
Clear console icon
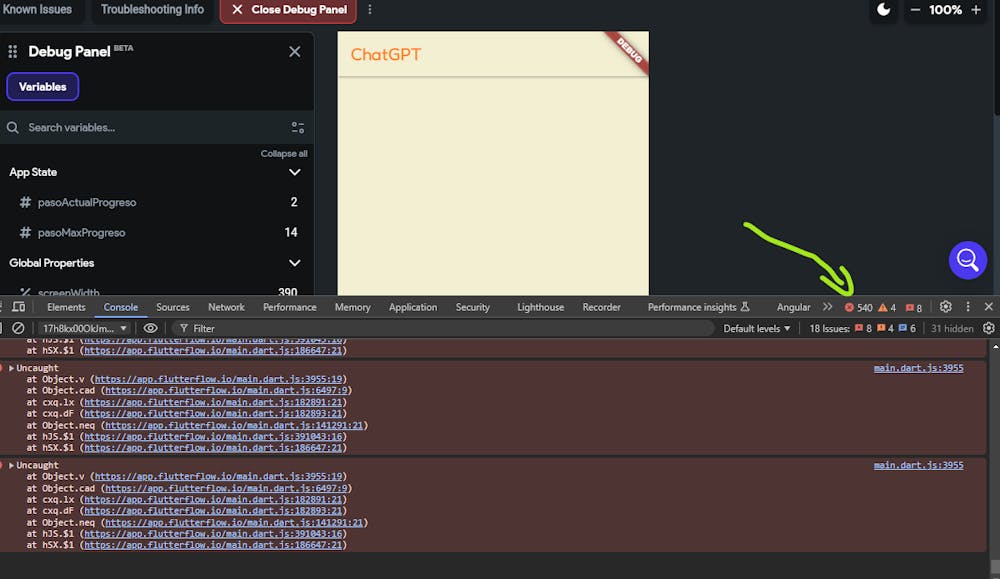[18, 328]
